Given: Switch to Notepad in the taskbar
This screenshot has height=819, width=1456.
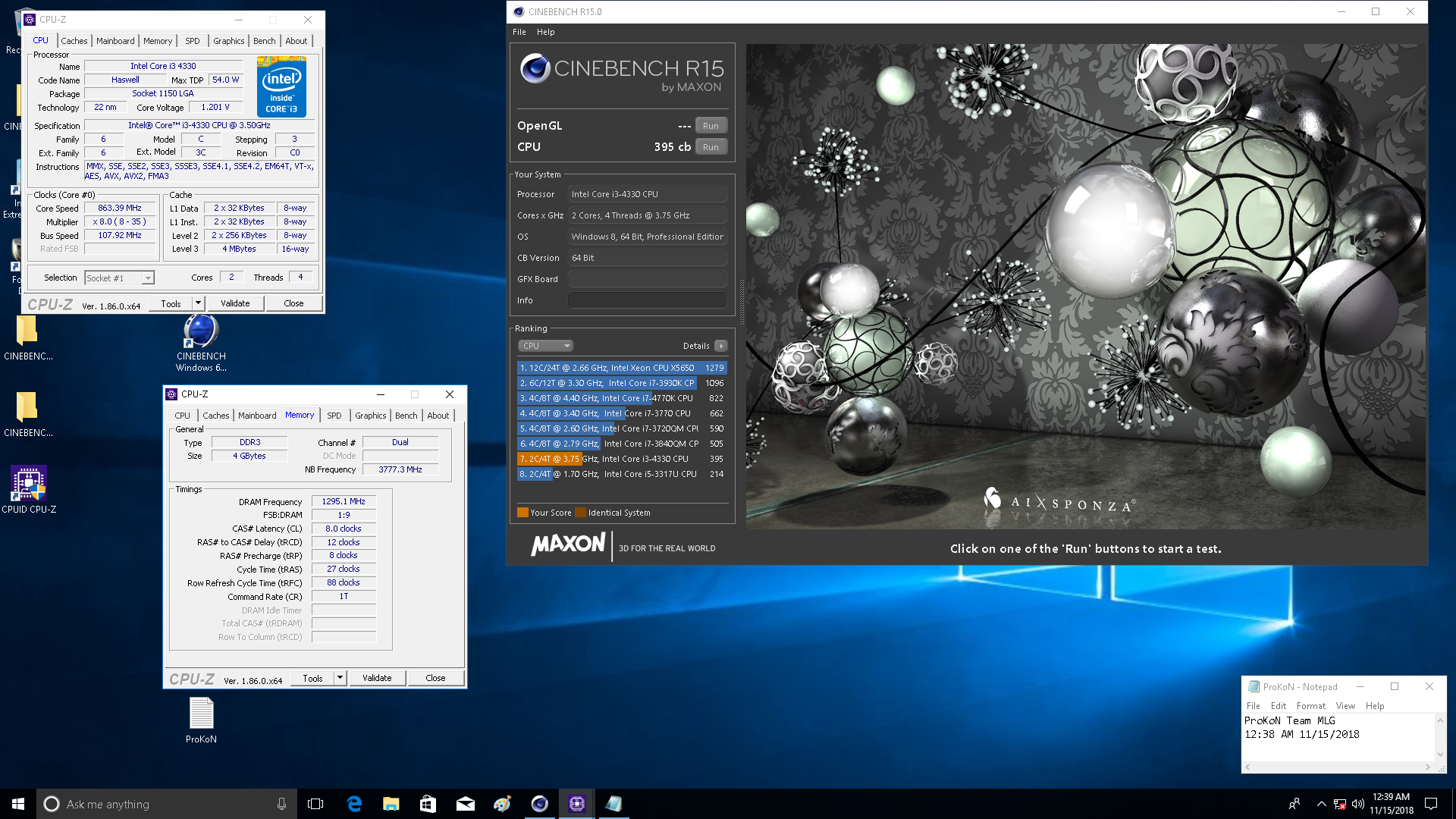Looking at the screenshot, I should (613, 804).
